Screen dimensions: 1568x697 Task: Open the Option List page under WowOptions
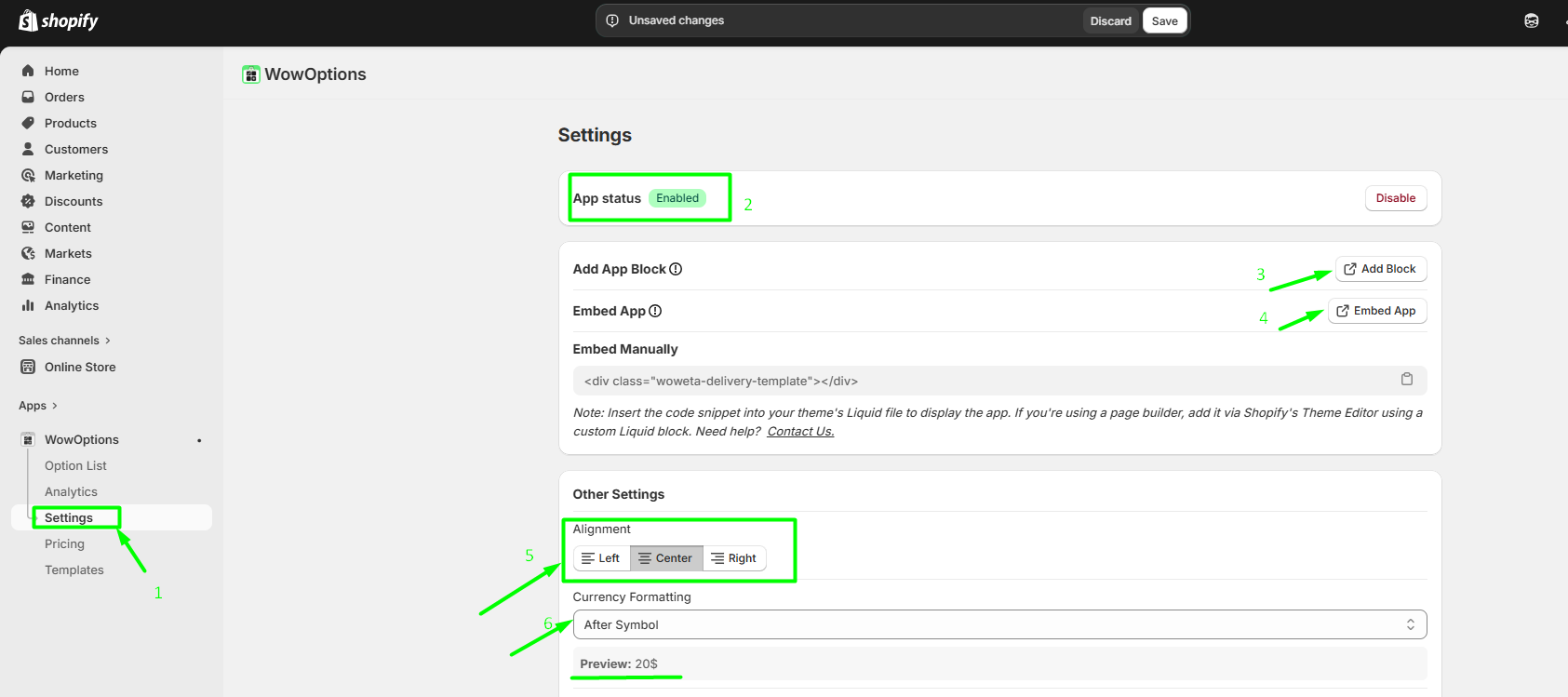pos(75,465)
